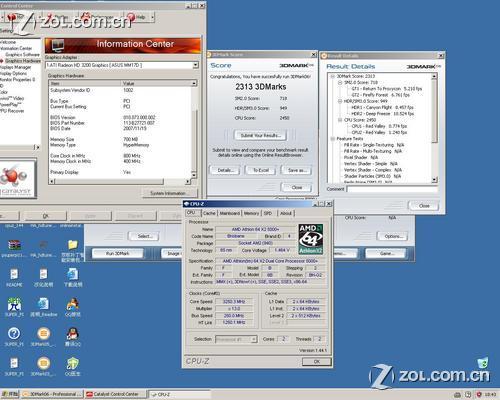500x400 pixels.
Task: Click the Run 3DMark button
Action: coord(117,254)
